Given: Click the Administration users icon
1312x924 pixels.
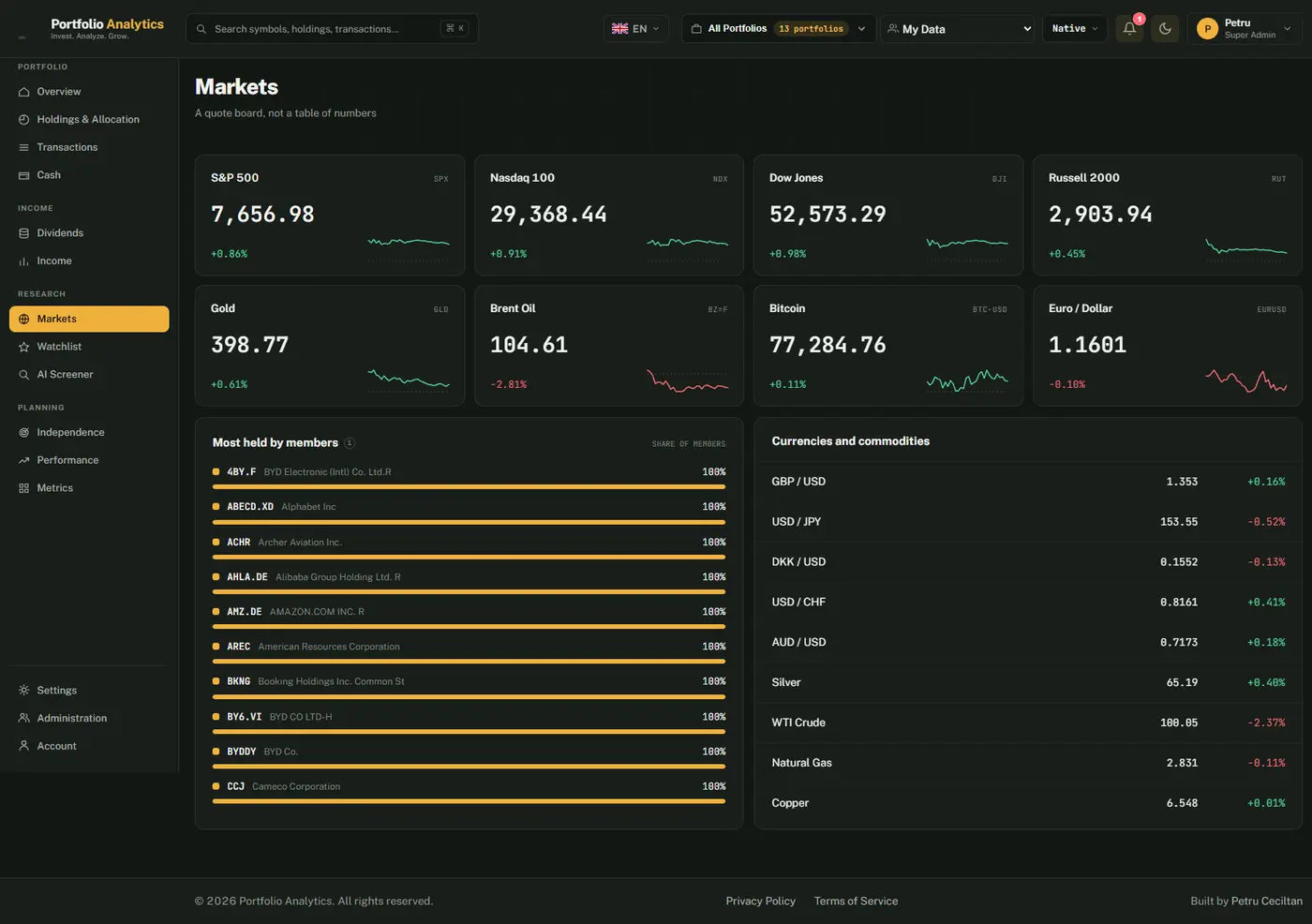Looking at the screenshot, I should pyautogui.click(x=24, y=718).
